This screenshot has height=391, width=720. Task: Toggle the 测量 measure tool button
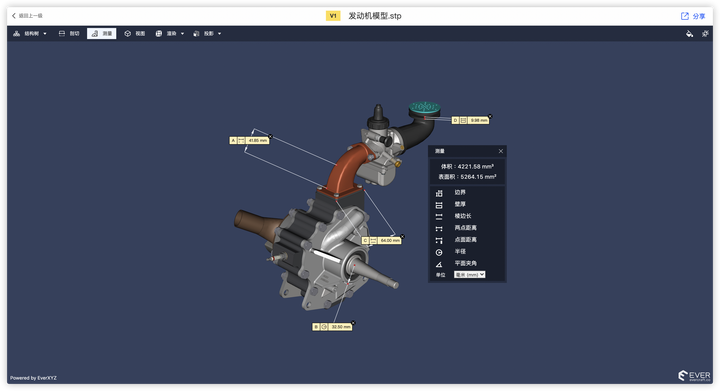tap(101, 34)
